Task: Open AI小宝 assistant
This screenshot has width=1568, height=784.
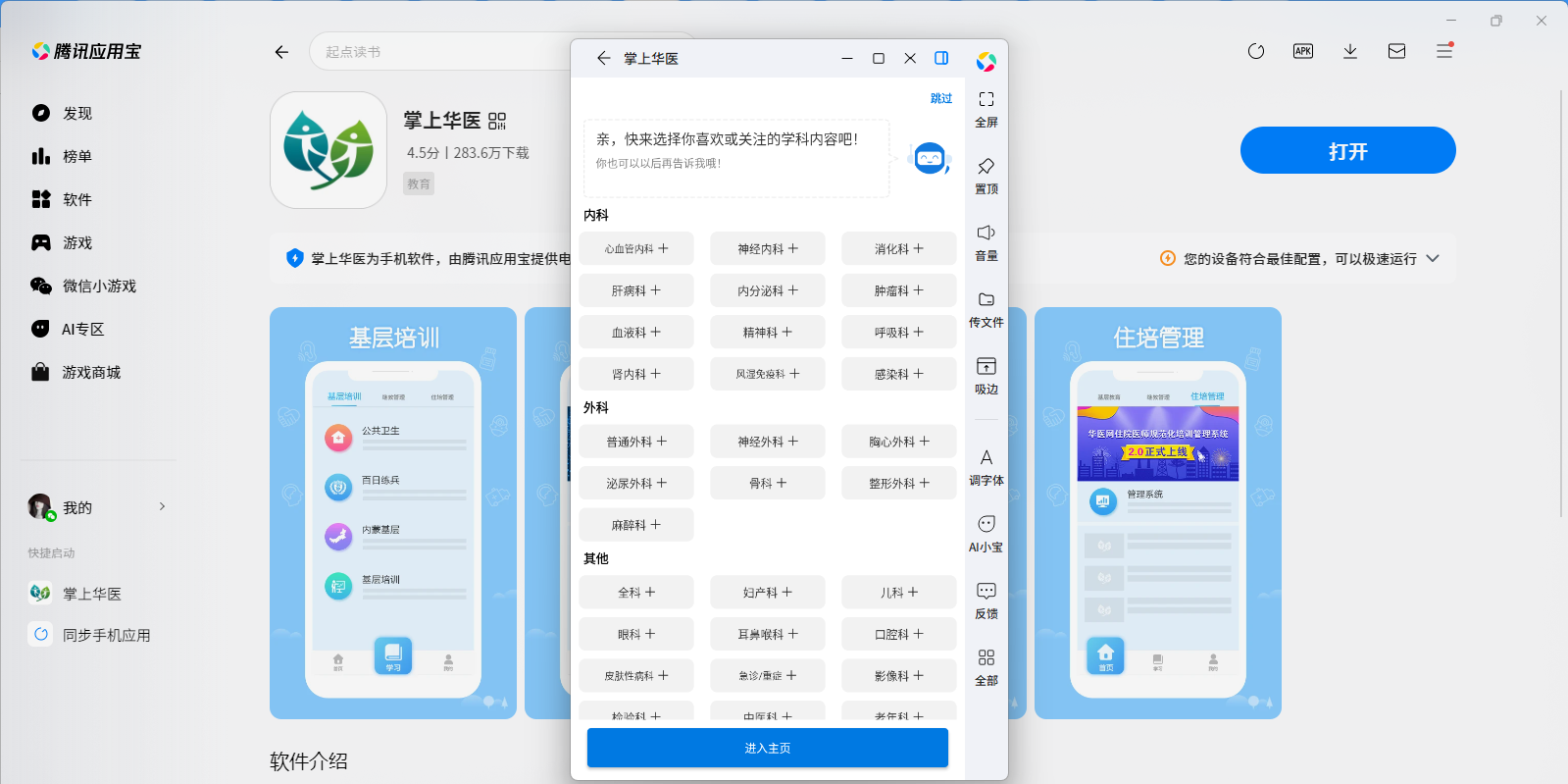Action: click(986, 525)
